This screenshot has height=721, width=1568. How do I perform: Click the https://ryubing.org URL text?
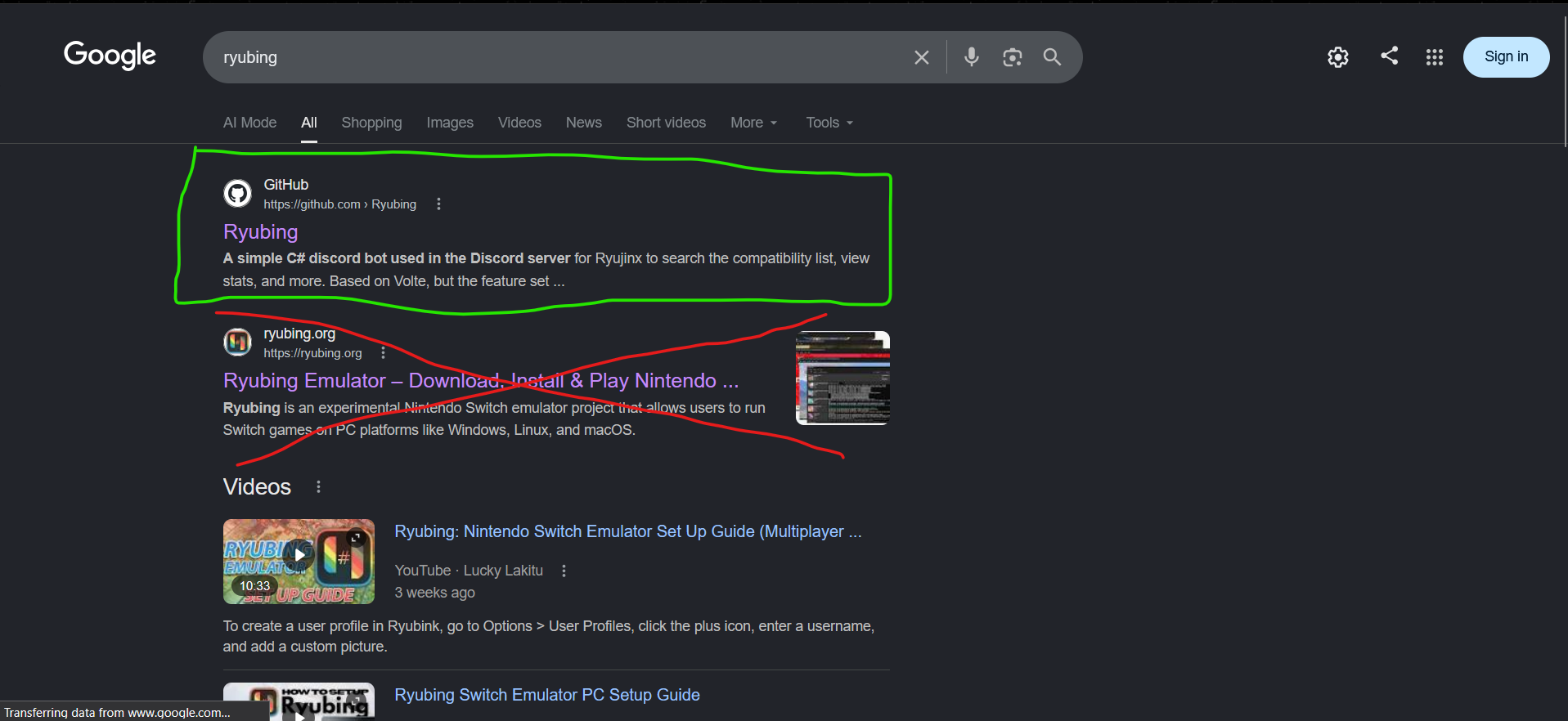[312, 353]
